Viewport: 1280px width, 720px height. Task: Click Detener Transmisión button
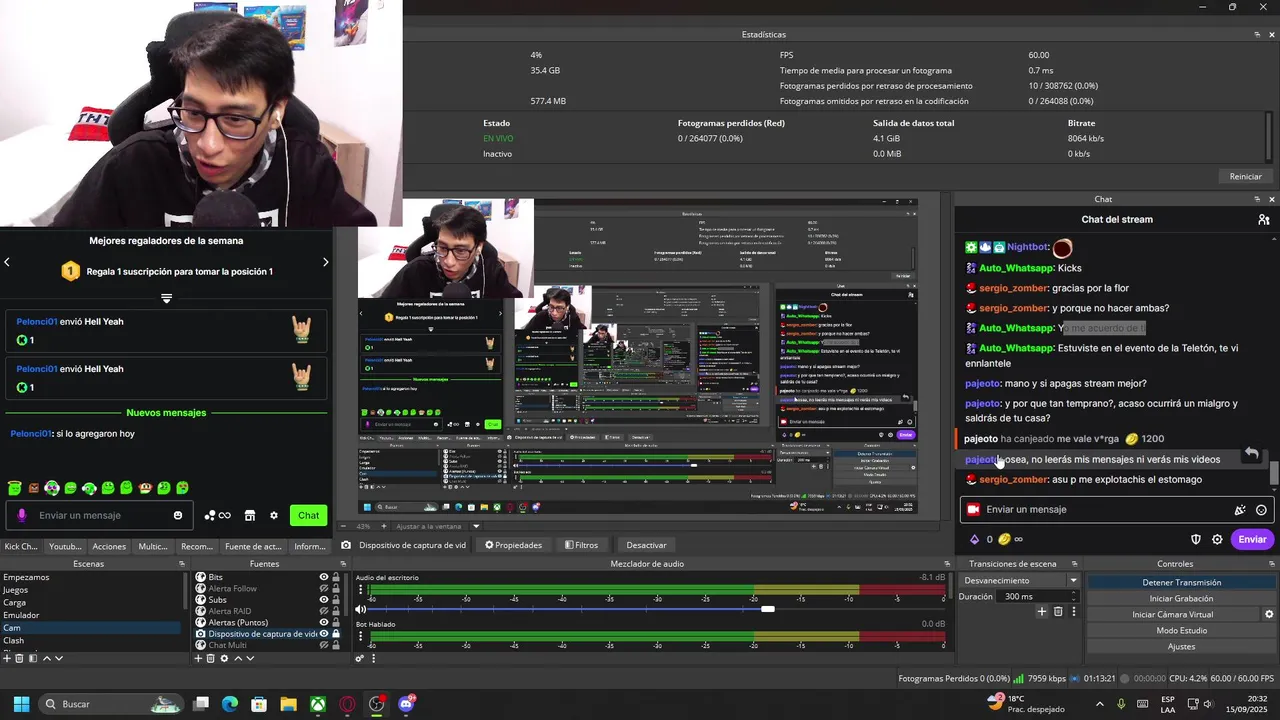(1181, 582)
